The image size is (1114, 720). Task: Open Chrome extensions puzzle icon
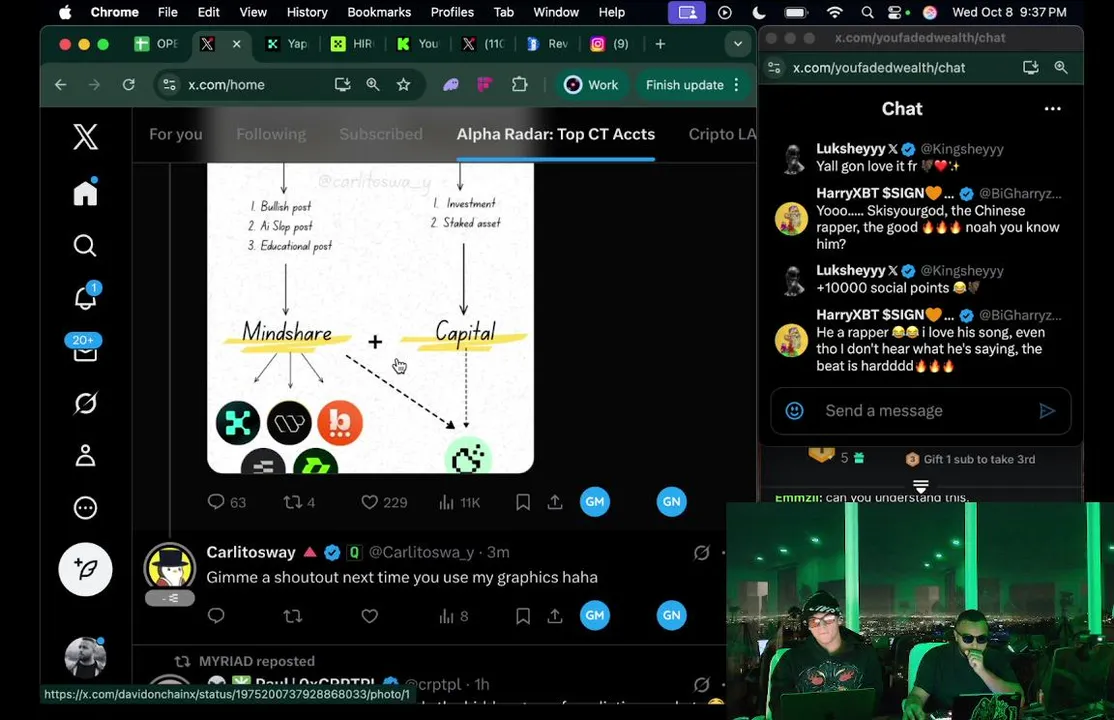pyautogui.click(x=519, y=85)
